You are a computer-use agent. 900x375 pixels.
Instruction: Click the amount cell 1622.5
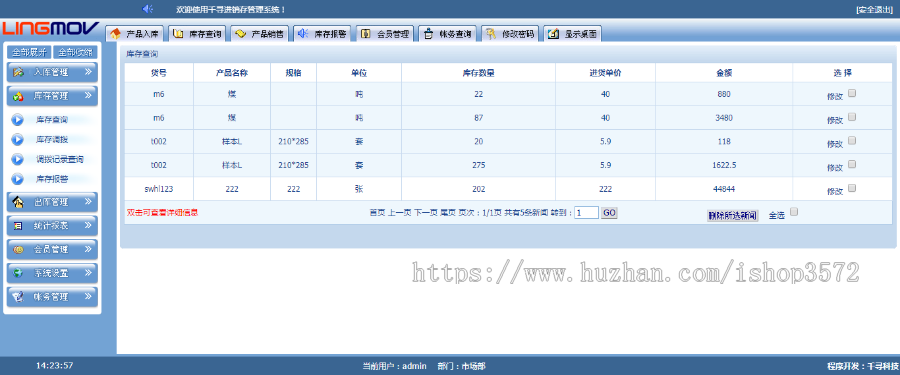tap(723, 165)
